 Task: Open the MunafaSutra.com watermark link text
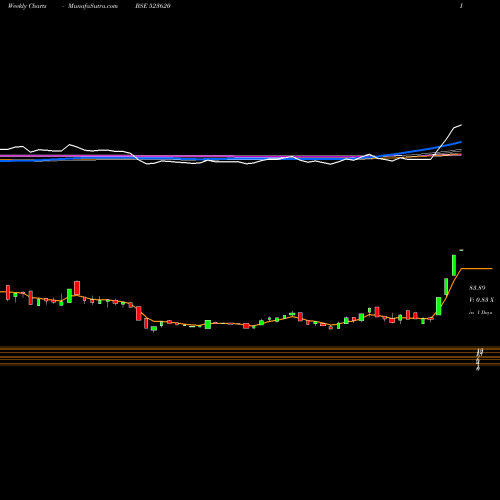point(93,6)
